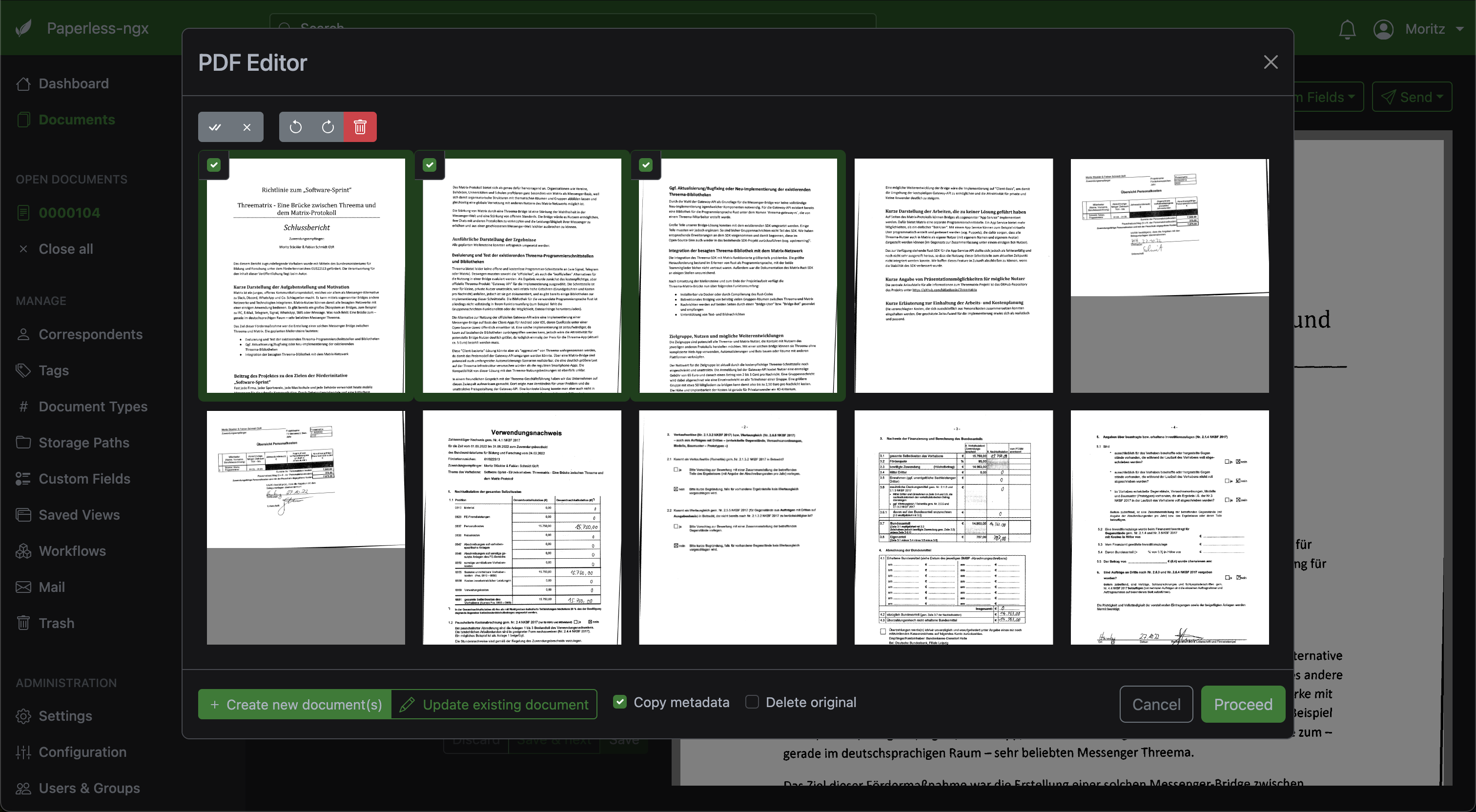The image size is (1476, 812).
Task: Select the page thumbnail numbered - 2 -
Action: (x=738, y=527)
